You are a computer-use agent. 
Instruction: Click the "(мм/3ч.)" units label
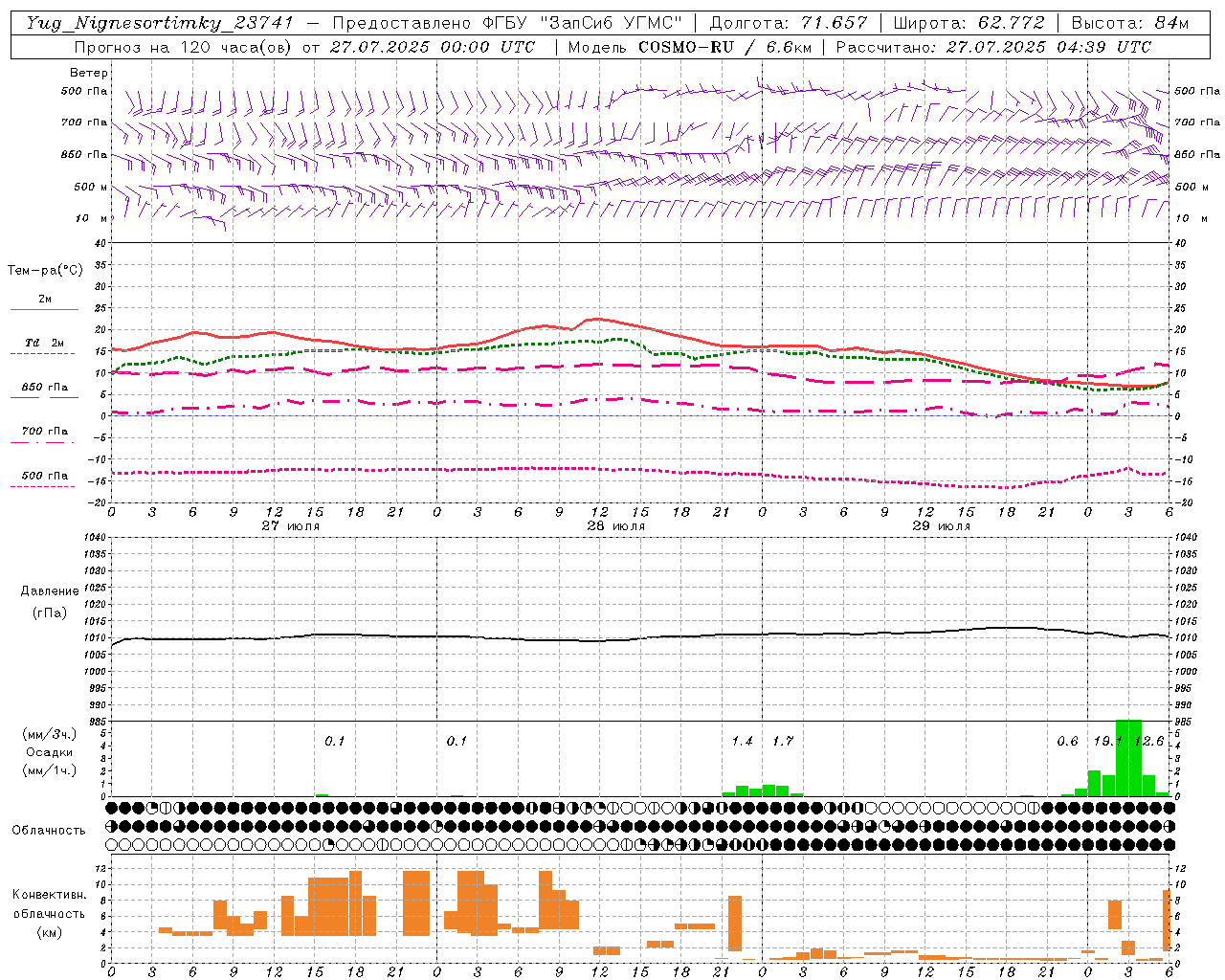50,734
